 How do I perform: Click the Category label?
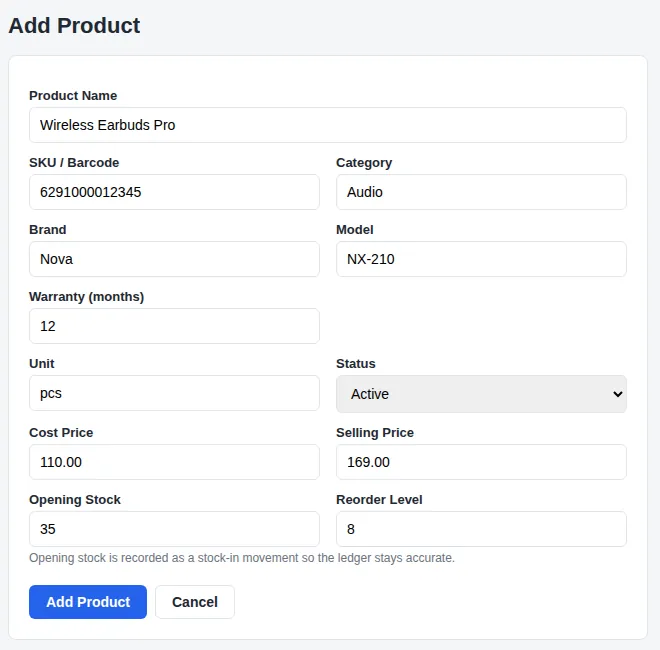[364, 163]
